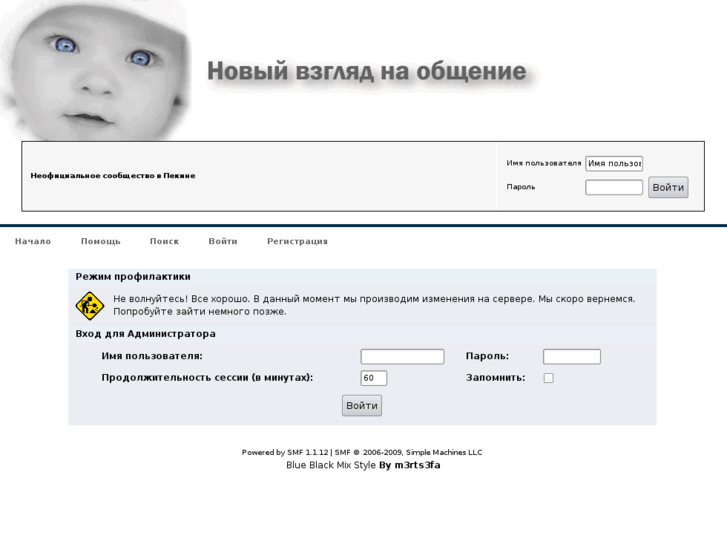Click the Неофициальное сообщество в Пекине text
Viewport: 727px width, 545px height.
(x=113, y=175)
